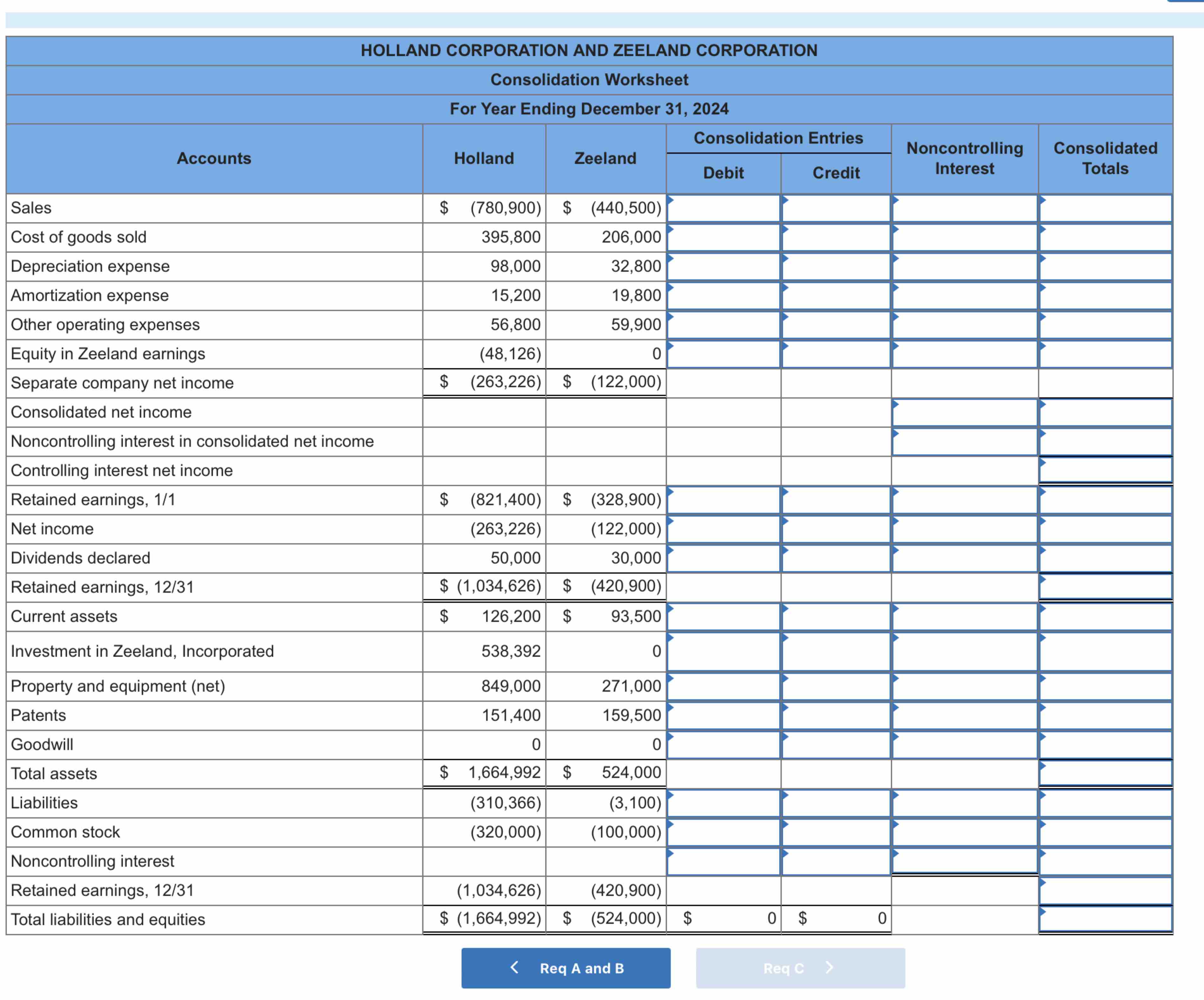Select Equity in Zeeland earnings debit cell
Screen dimensions: 1204x1000
pos(723,354)
